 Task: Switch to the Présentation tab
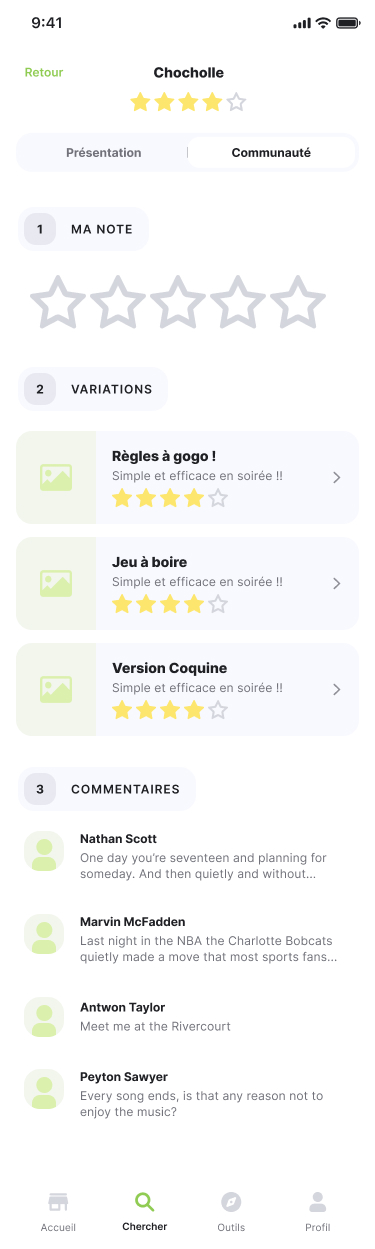coord(103,153)
